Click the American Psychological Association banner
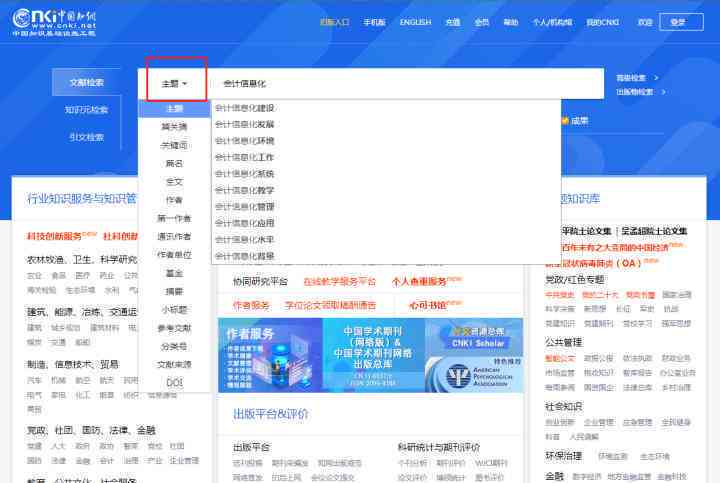Screen dimensions: 720x483 [474, 374]
